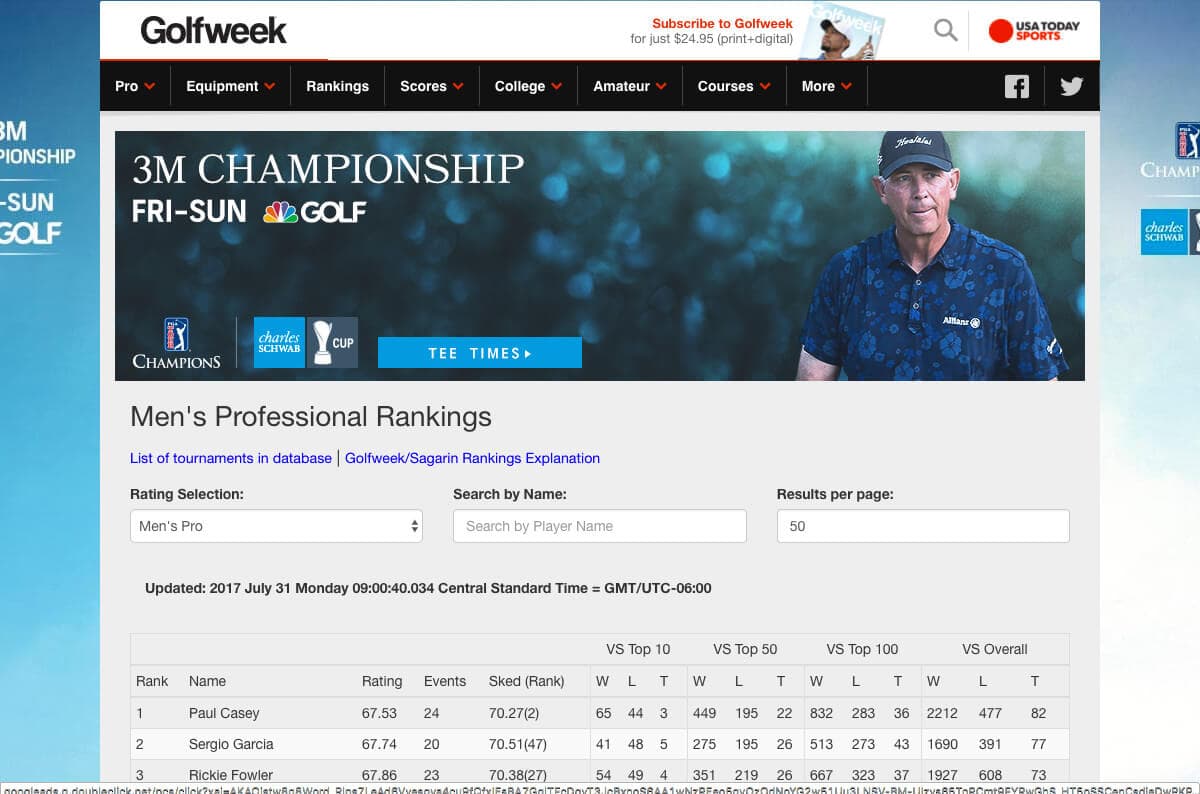Open Golfweek/Sagarin Rankings Explanation link
The height and width of the screenshot is (794, 1200).
472,458
